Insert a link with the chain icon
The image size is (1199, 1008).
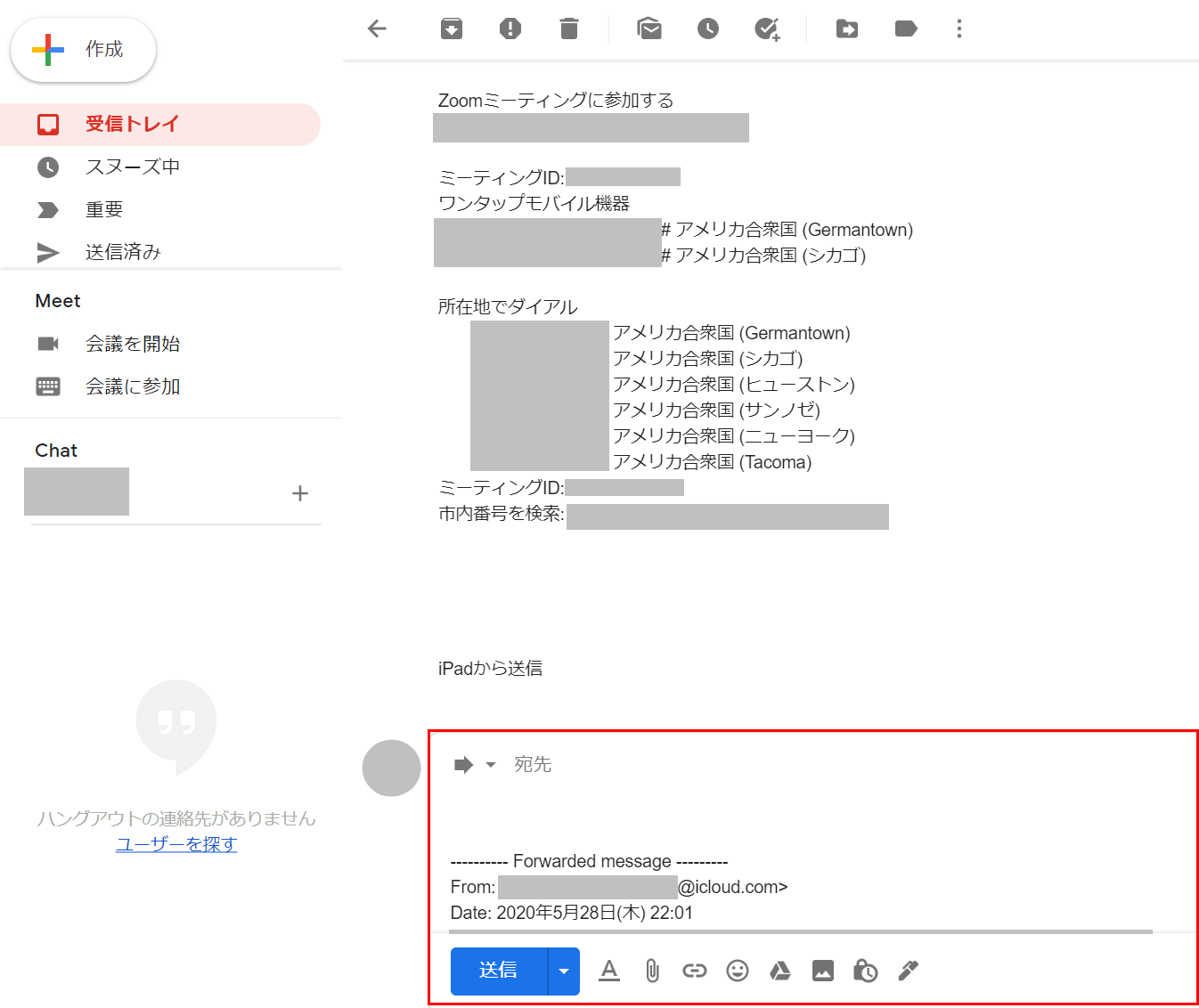coord(695,971)
